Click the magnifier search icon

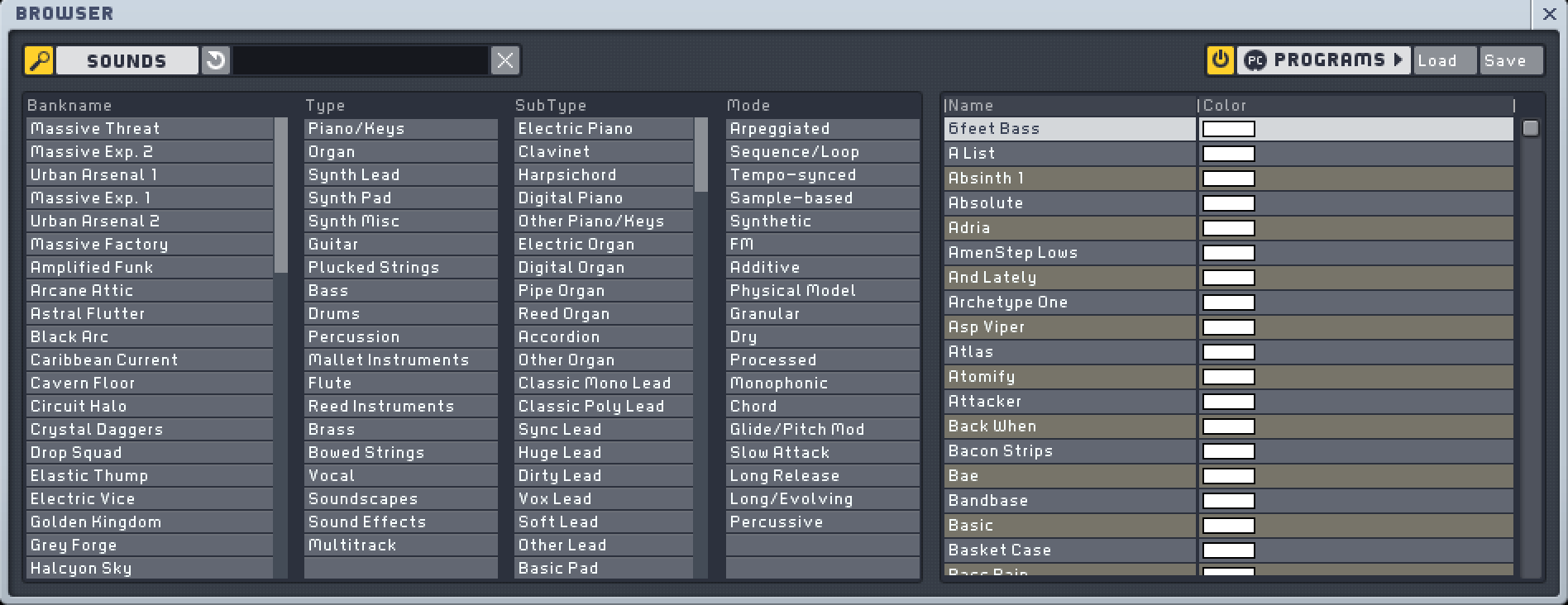(x=39, y=60)
